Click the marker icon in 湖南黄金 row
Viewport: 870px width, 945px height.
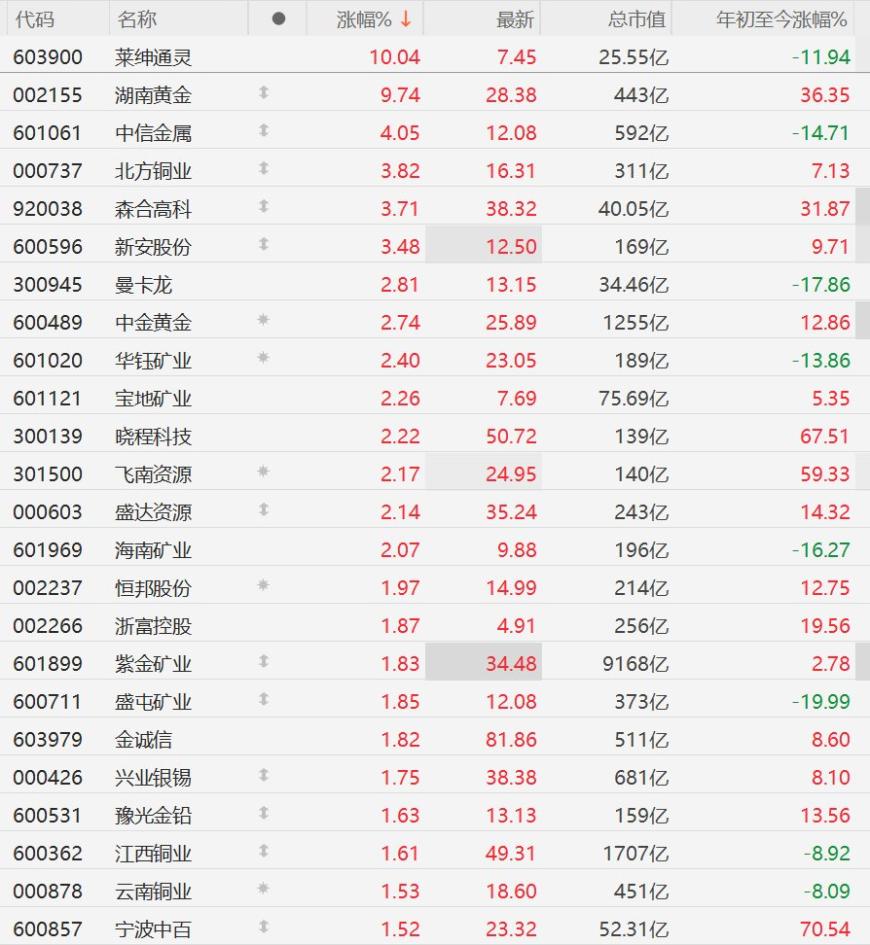click(x=263, y=93)
